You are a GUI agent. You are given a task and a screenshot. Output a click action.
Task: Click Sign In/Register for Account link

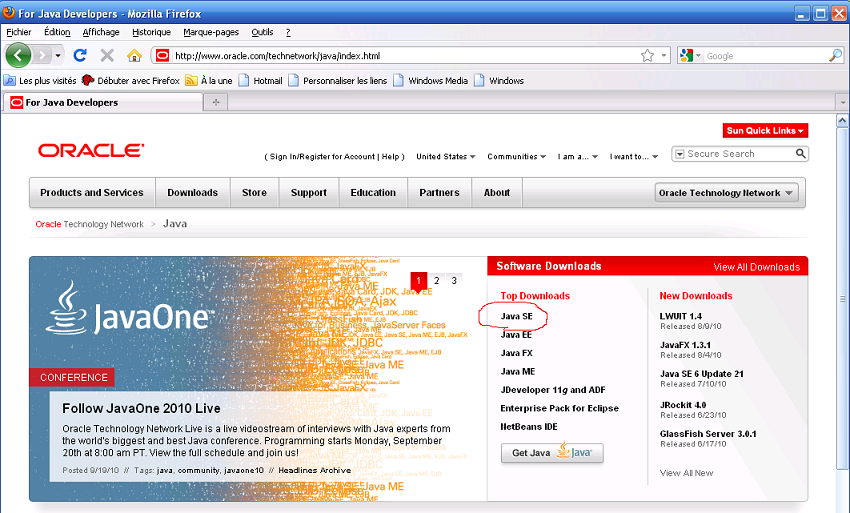322,157
